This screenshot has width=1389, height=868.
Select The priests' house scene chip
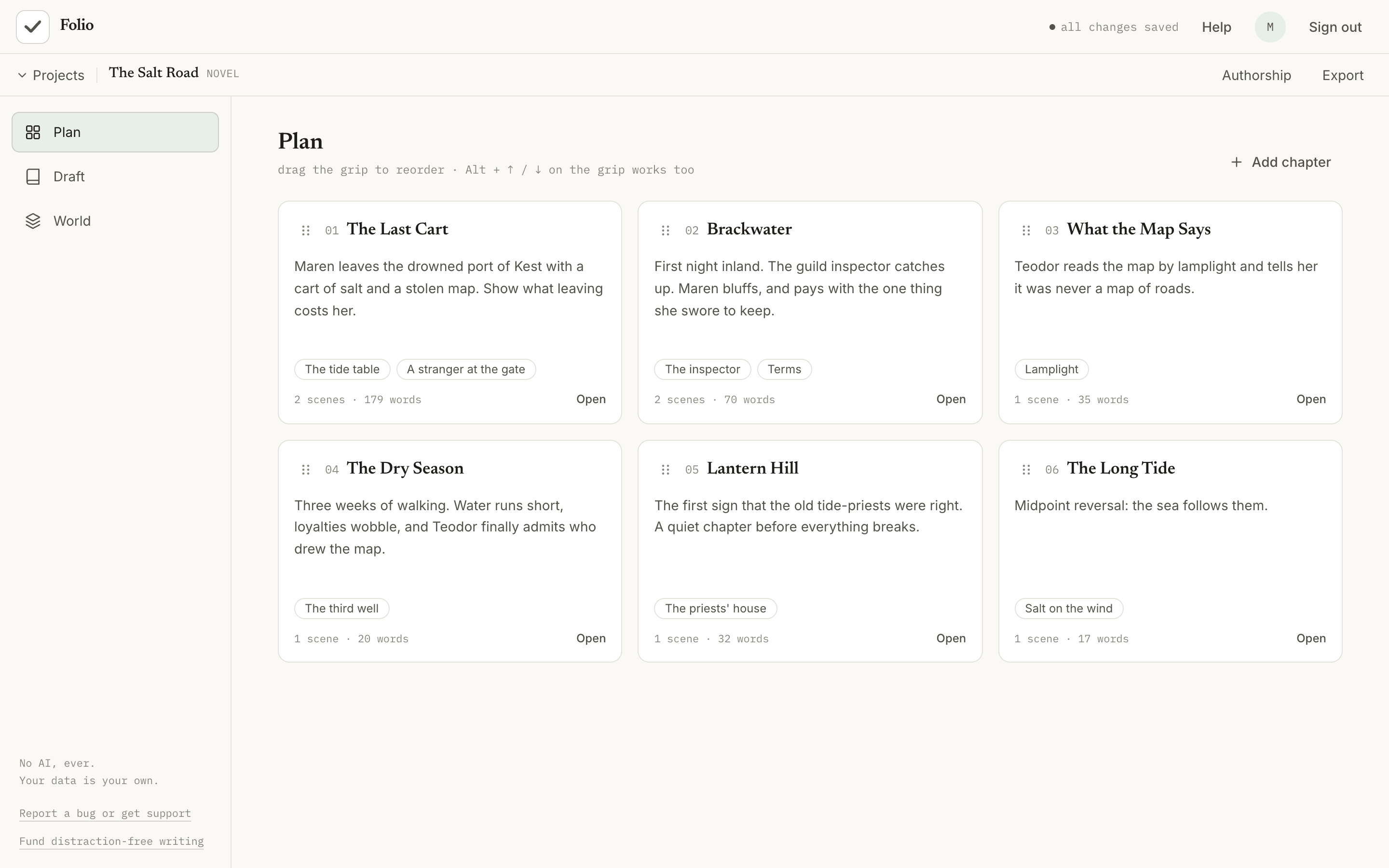coord(715,609)
